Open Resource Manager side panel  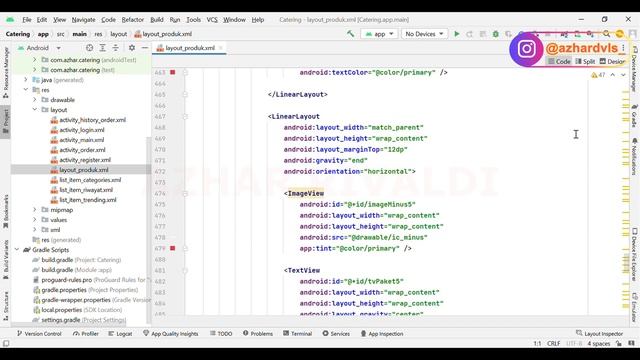click(x=6, y=73)
